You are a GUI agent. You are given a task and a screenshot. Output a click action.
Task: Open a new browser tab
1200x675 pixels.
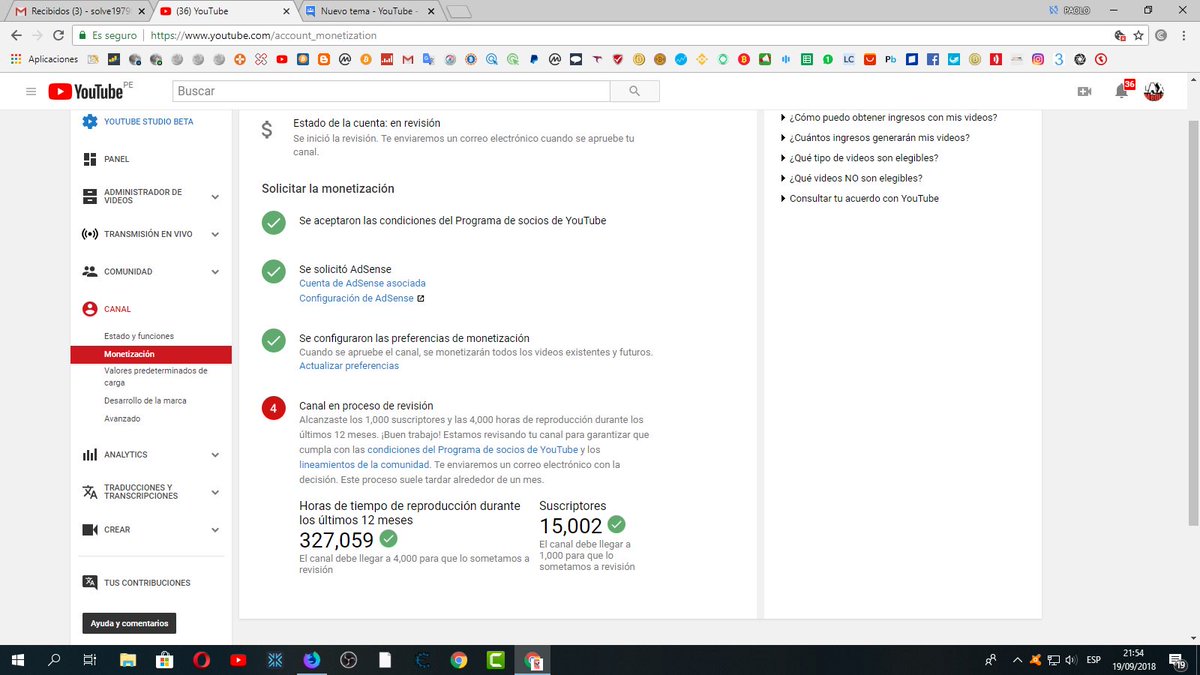[459, 12]
